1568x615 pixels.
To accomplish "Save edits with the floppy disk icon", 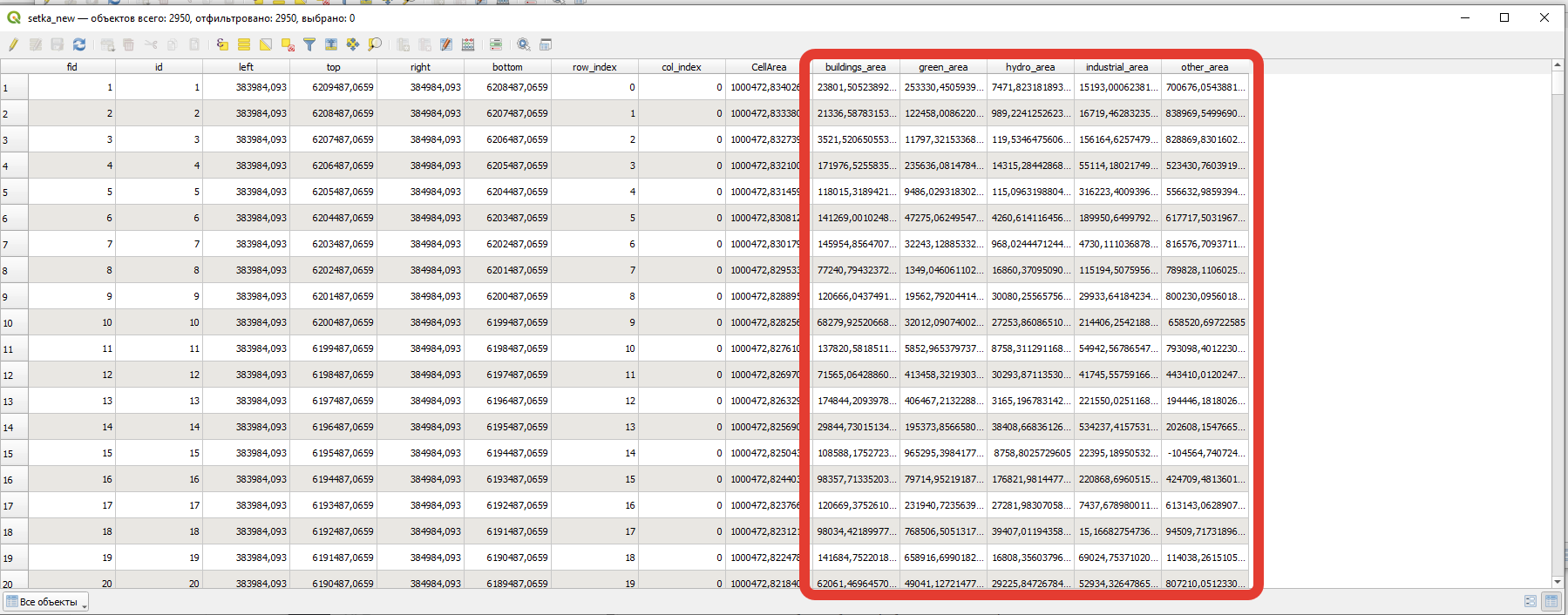I will tap(57, 44).
